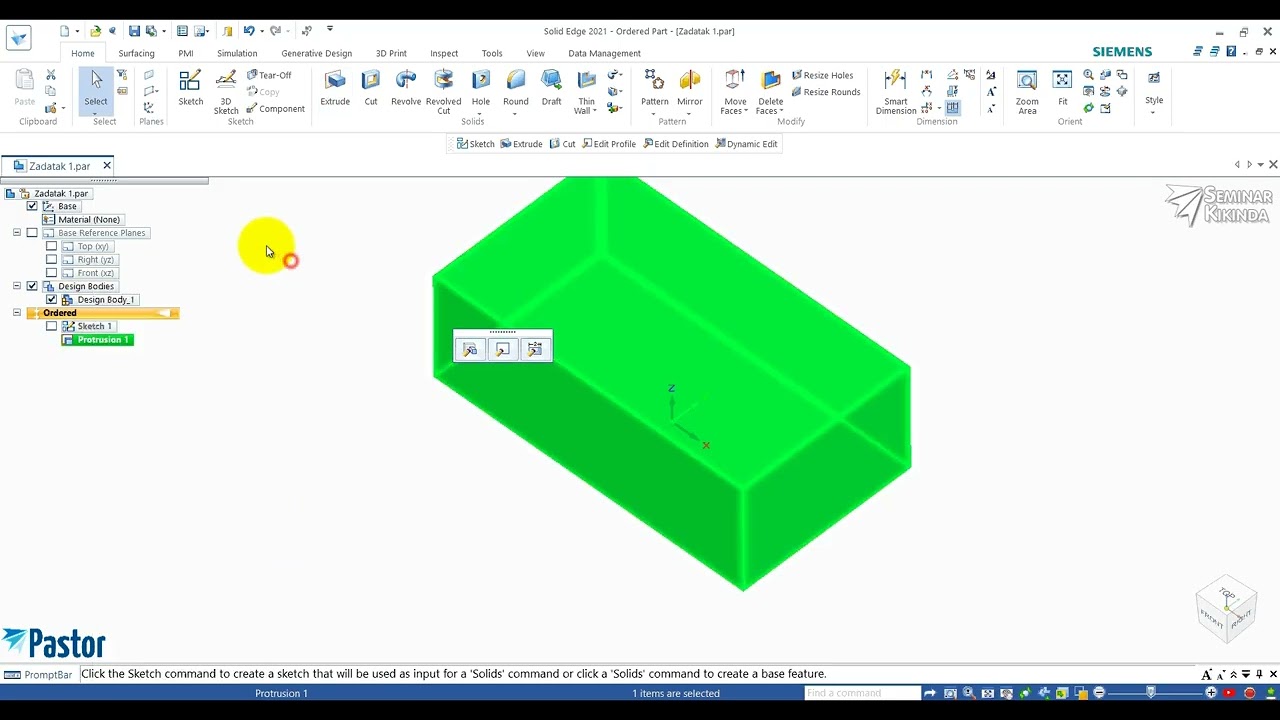Open the Simulation tab
Screen dimensions: 1280x720
pyautogui.click(x=237, y=53)
